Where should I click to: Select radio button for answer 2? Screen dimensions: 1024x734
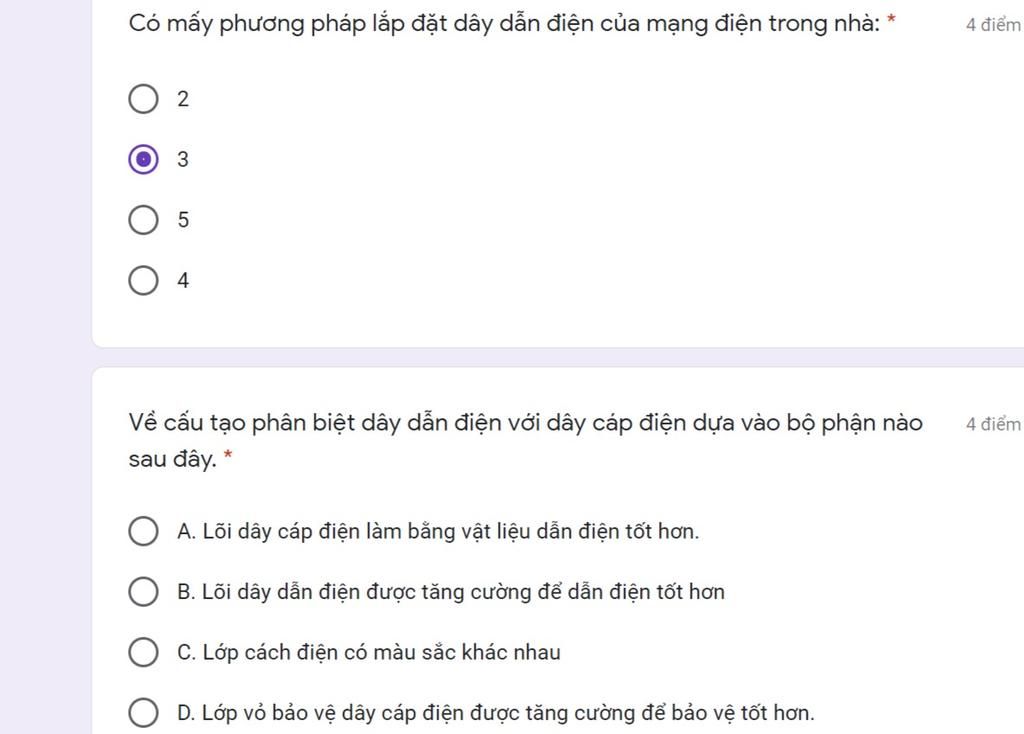[143, 99]
